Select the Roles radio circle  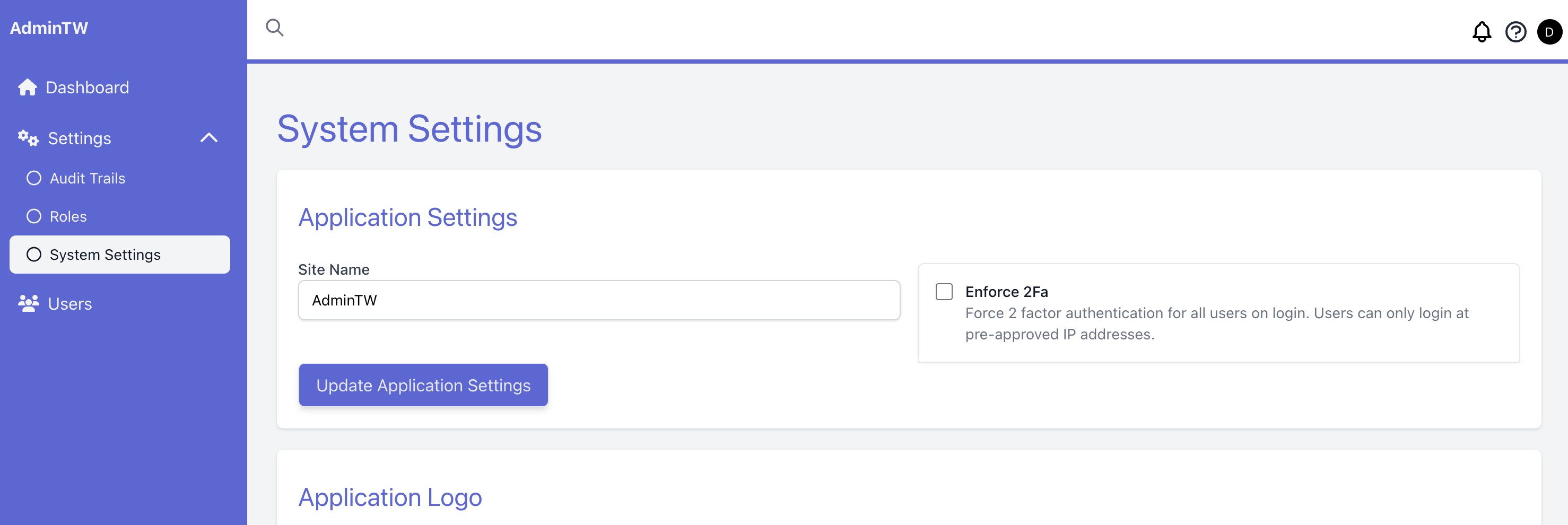33,216
